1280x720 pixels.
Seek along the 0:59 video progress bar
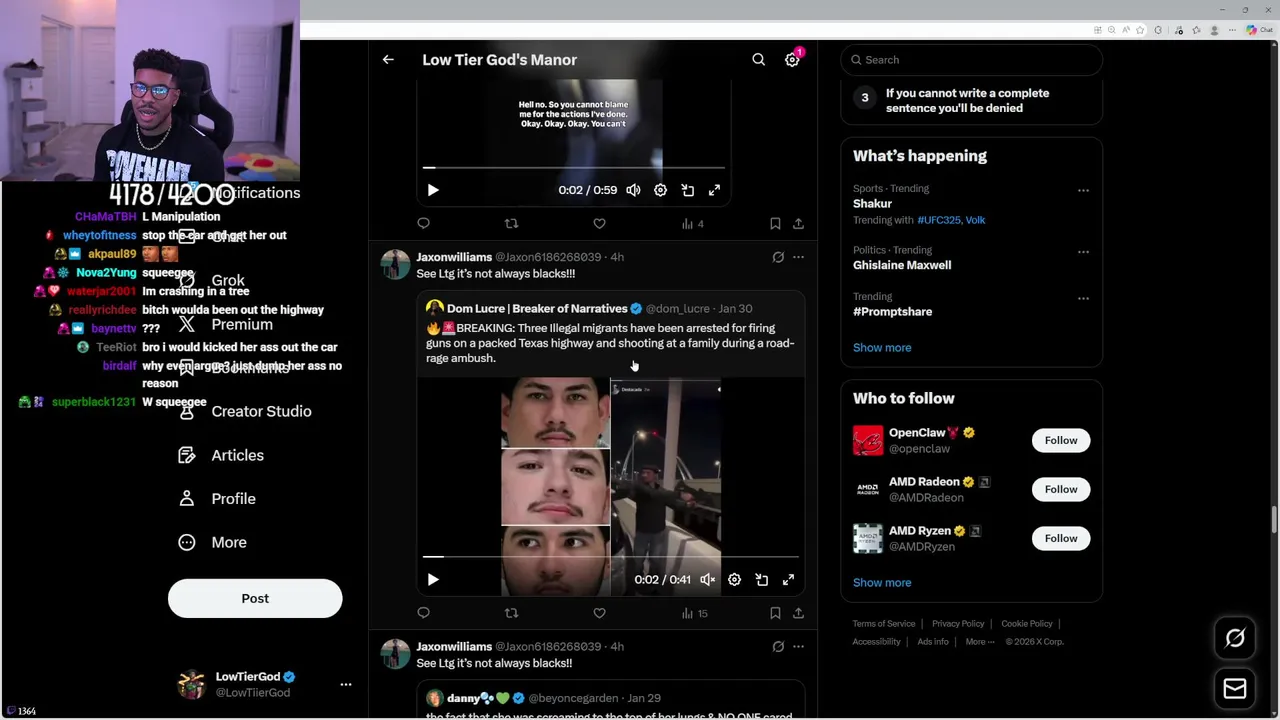click(x=574, y=168)
